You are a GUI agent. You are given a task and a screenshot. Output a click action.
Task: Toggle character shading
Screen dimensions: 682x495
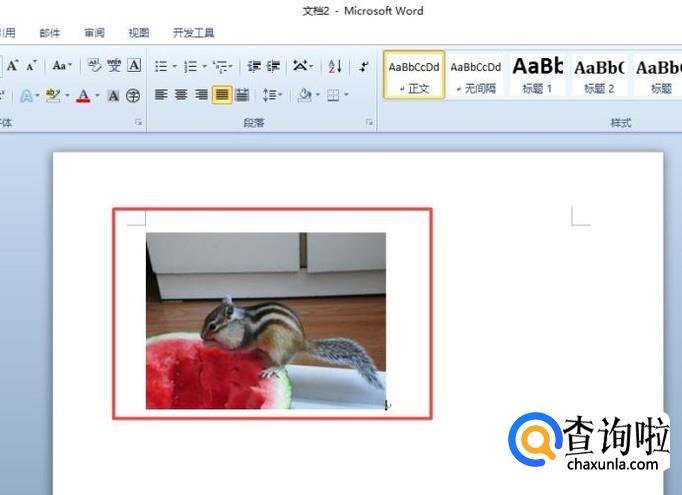[113, 96]
